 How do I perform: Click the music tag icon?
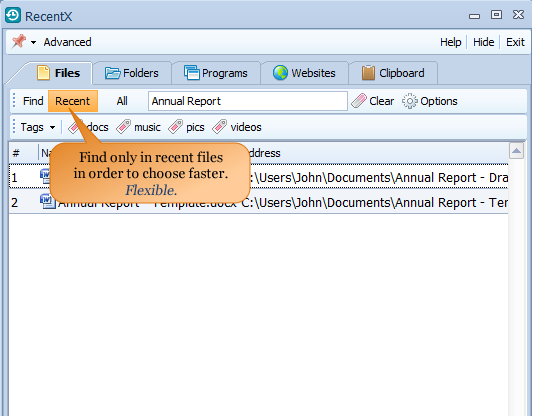point(123,127)
